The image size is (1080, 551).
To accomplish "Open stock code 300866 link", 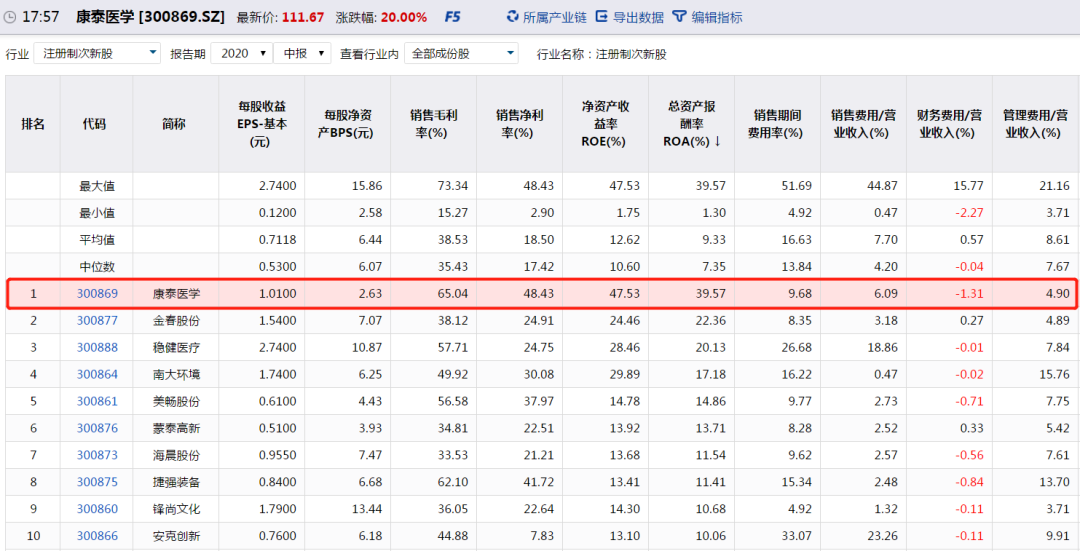I will pyautogui.click(x=97, y=536).
